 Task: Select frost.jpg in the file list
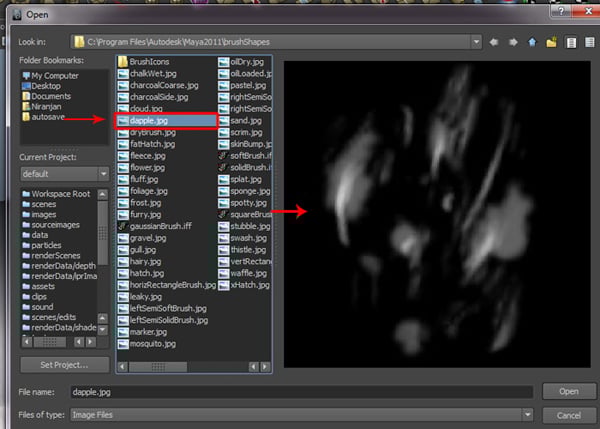[139, 203]
